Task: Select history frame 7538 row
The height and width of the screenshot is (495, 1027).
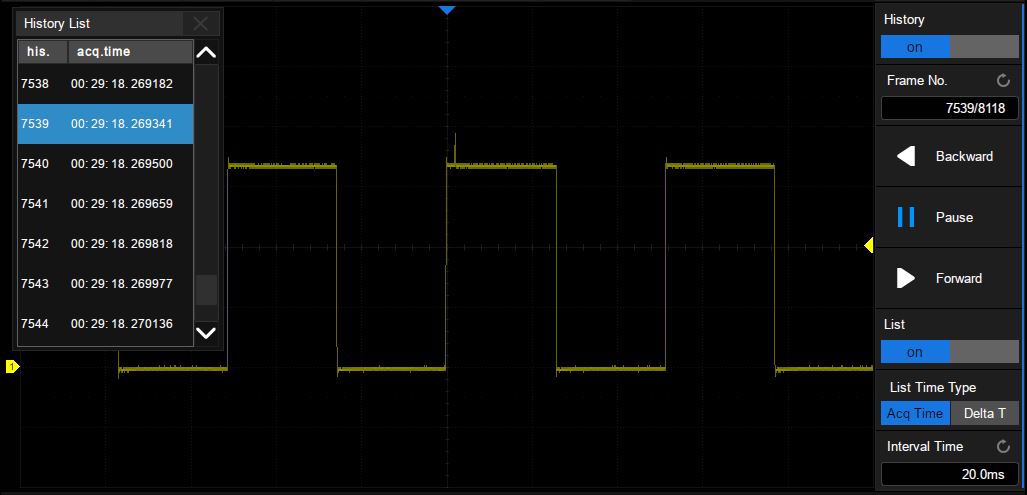Action: tap(106, 84)
